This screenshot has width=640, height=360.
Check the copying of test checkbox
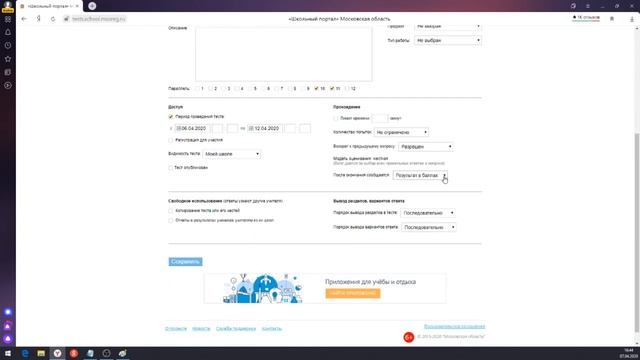tap(171, 211)
